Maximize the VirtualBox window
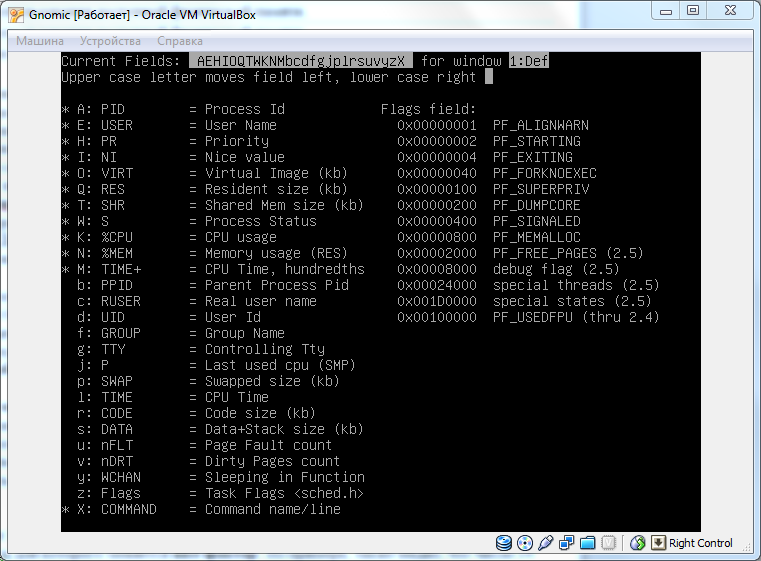The image size is (761, 561). tap(693, 11)
